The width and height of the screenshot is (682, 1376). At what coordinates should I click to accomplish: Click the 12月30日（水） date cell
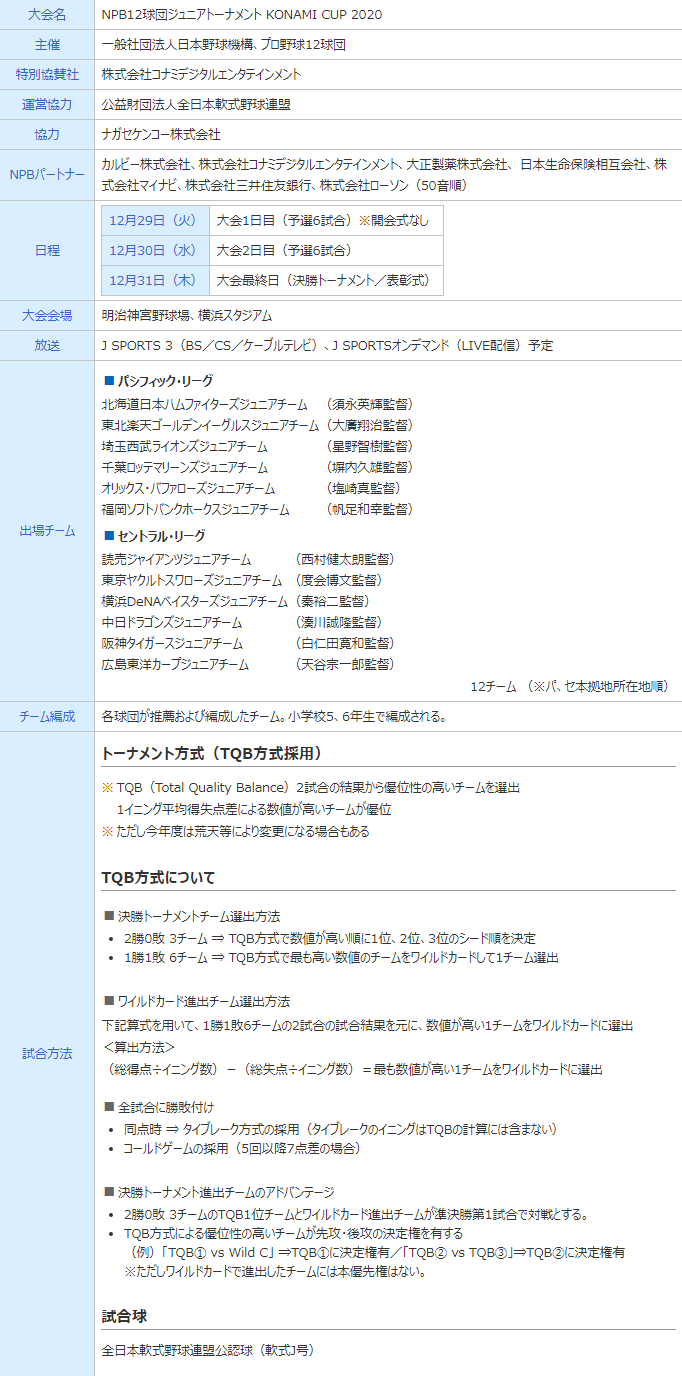155,250
